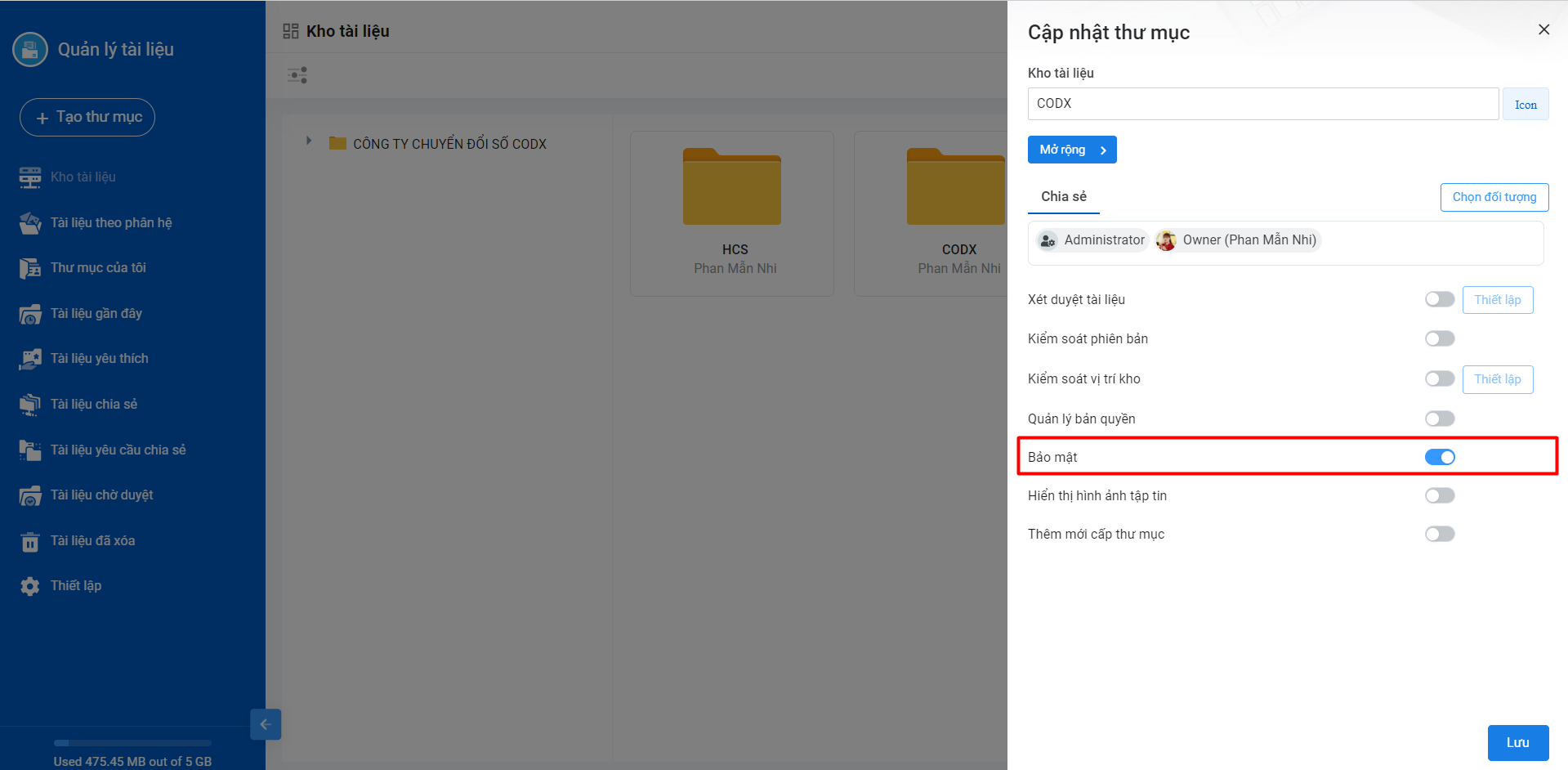Save changes with the Lưu button

(x=1518, y=743)
